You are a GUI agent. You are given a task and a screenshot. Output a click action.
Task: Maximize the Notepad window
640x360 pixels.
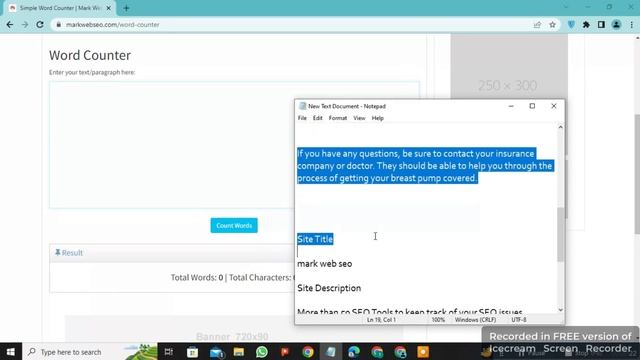[532, 106]
